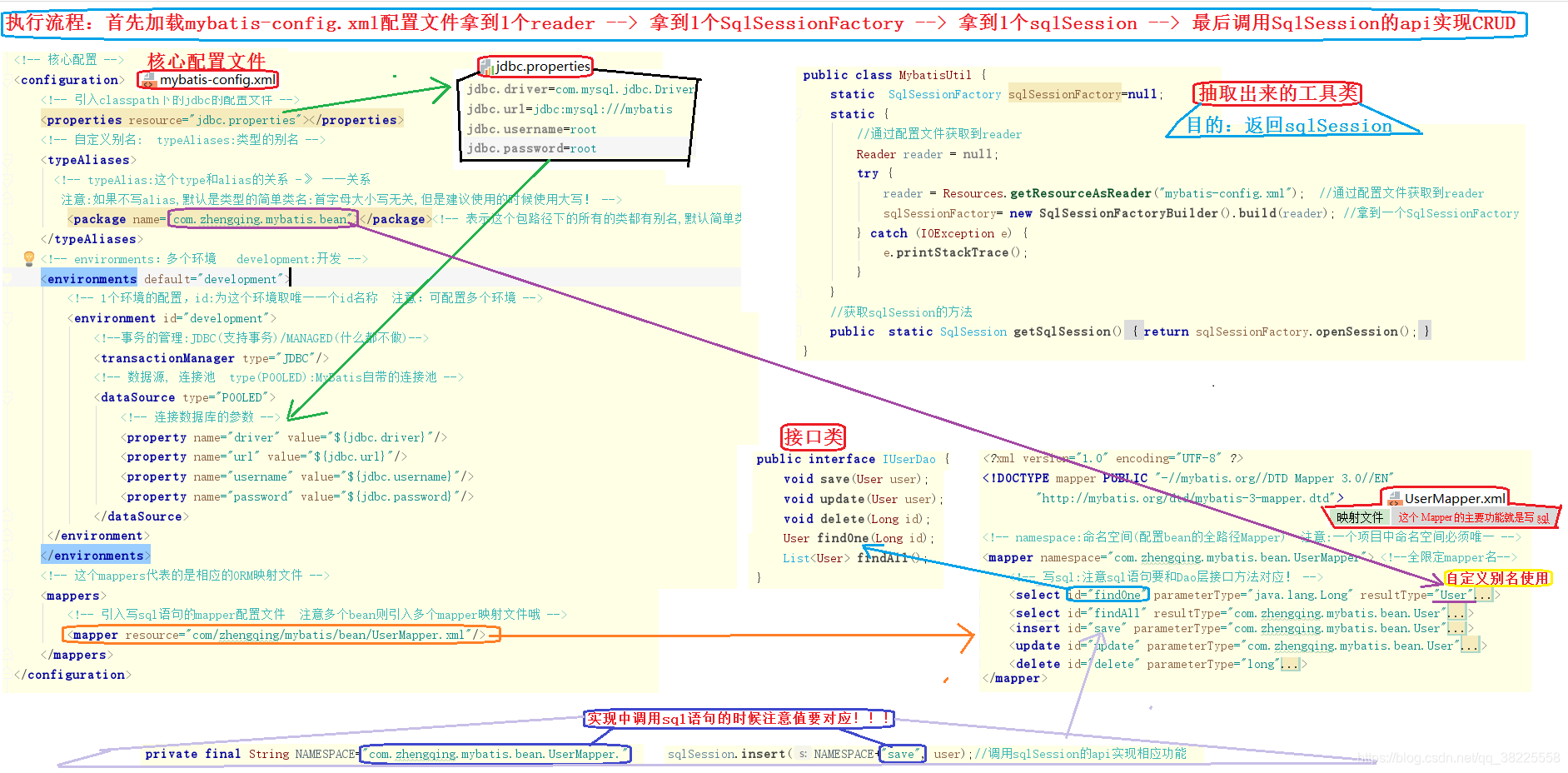Expand the folded save insert statement

1455,628
